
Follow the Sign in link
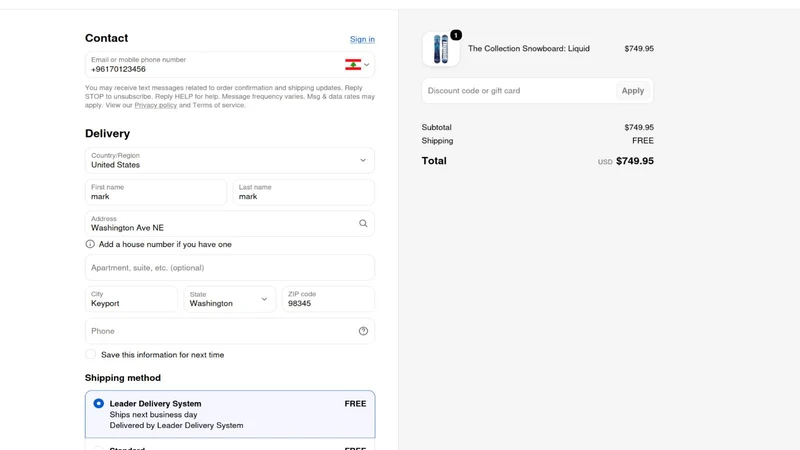[x=362, y=39]
